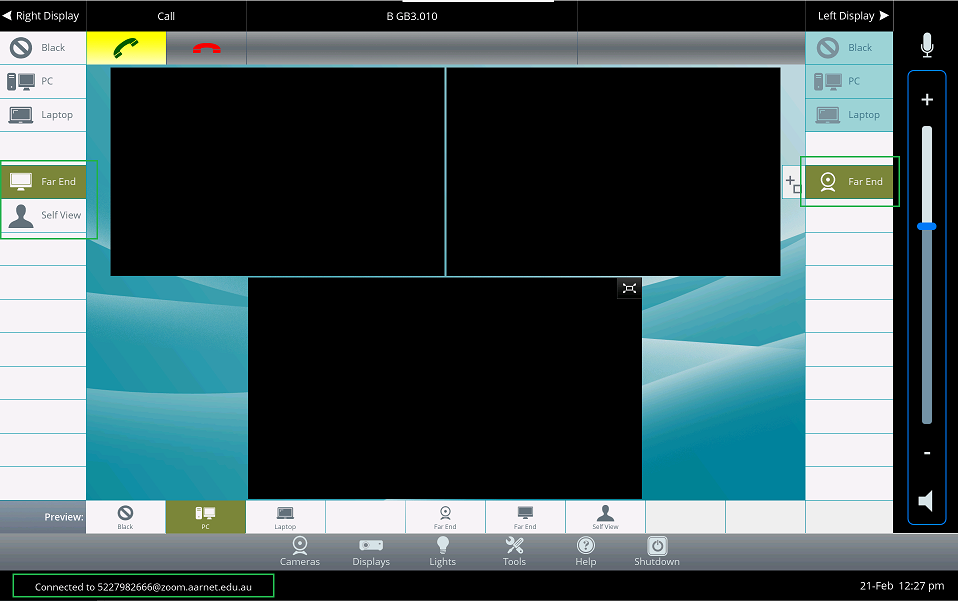Select Self View in Preview bar
Viewport: 958px width, 601px height.
605,517
